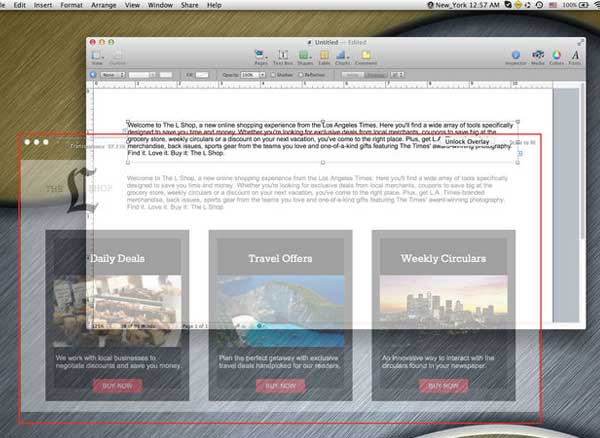Click the Time Machine menu bar icon
Viewport: 600px width, 438px height.
[x=539, y=5]
